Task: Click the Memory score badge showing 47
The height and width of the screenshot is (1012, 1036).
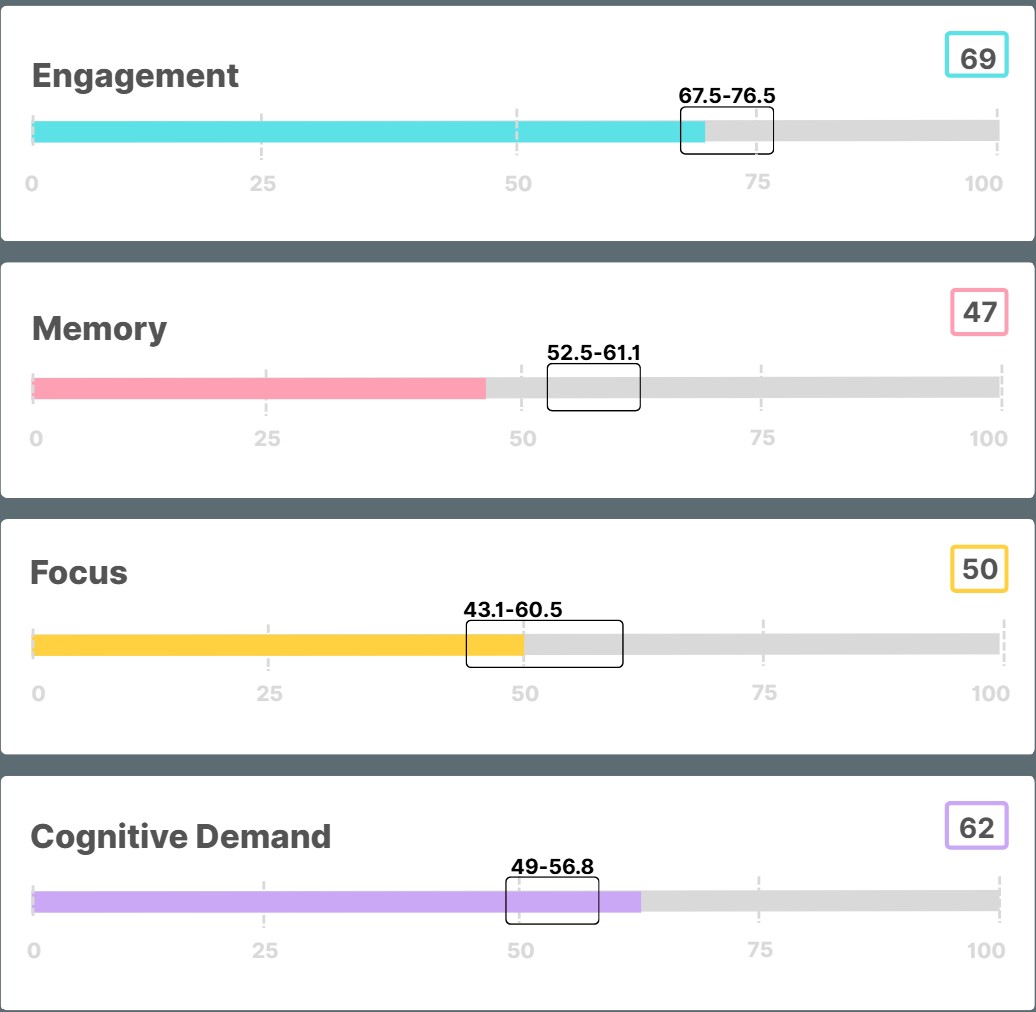Action: point(979,312)
